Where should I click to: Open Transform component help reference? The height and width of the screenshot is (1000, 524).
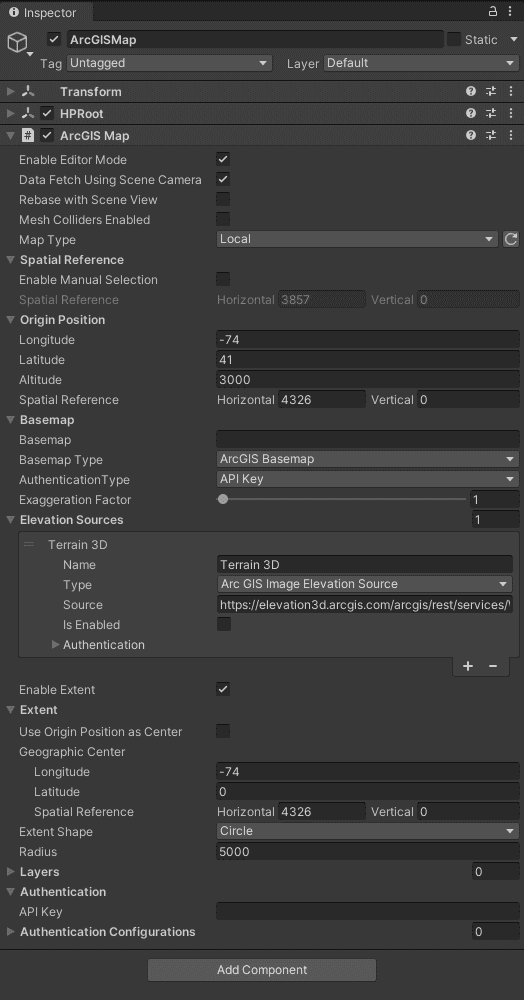pyautogui.click(x=471, y=92)
